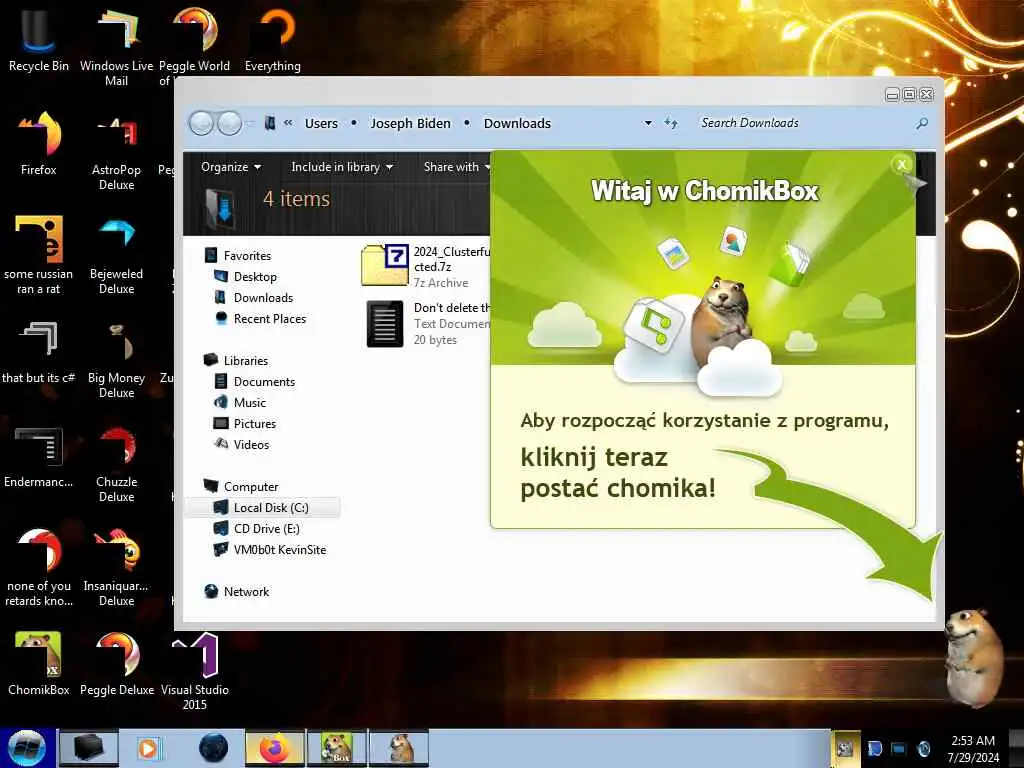
Task: Open 'some russian ran a rat' icon
Action: (x=39, y=254)
